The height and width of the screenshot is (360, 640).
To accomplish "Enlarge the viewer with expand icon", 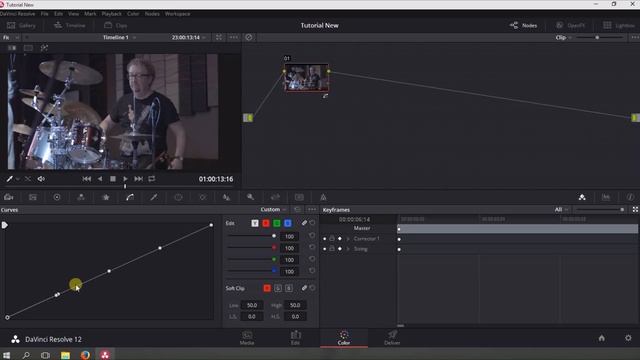I will (219, 37).
